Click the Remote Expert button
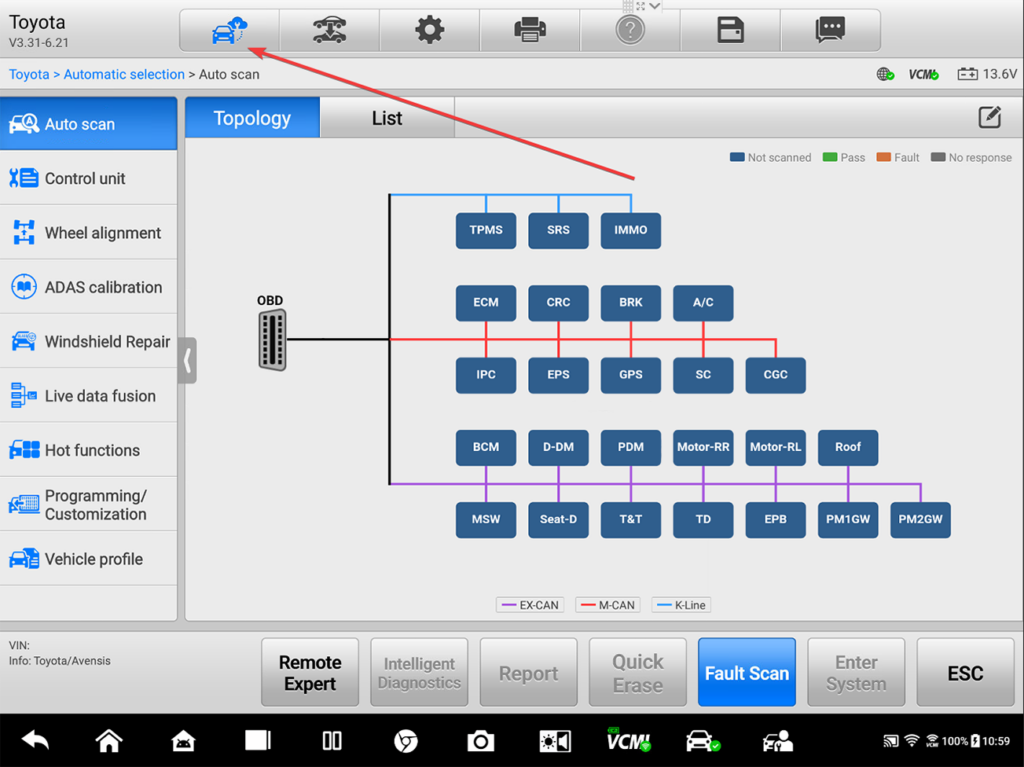This screenshot has width=1024, height=767. 310,672
